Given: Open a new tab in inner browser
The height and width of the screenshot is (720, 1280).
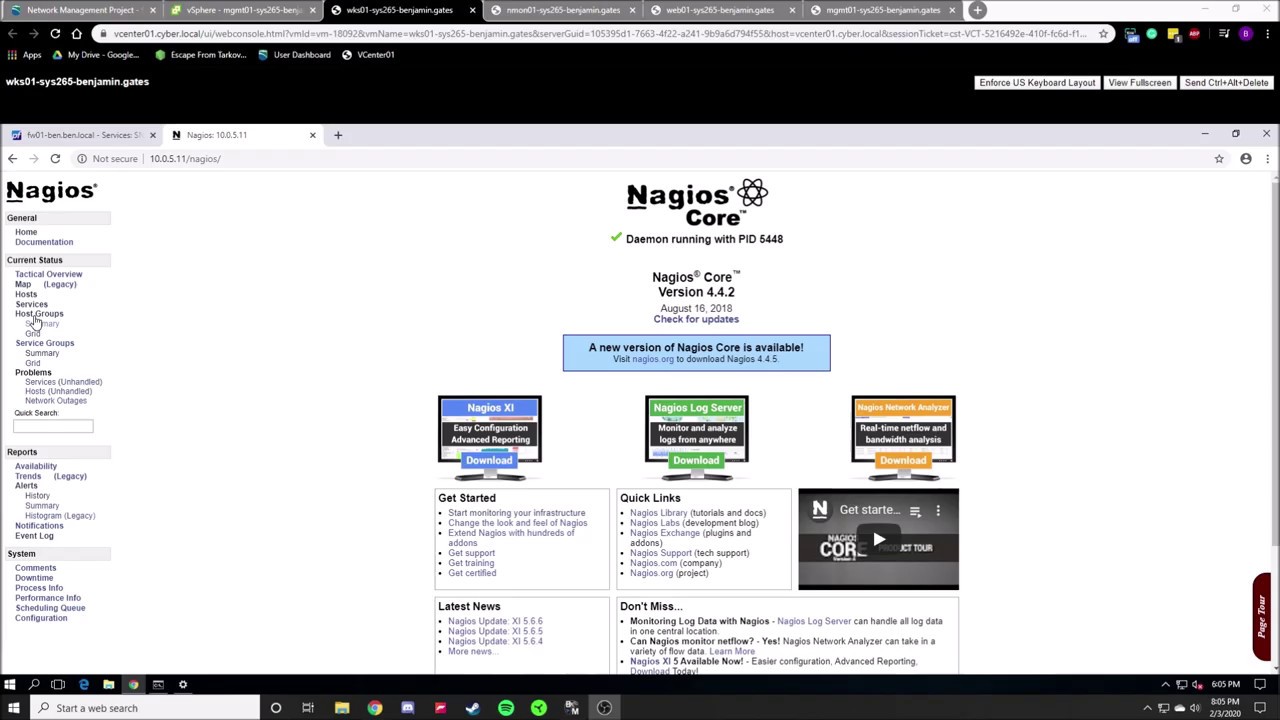Looking at the screenshot, I should (x=338, y=135).
